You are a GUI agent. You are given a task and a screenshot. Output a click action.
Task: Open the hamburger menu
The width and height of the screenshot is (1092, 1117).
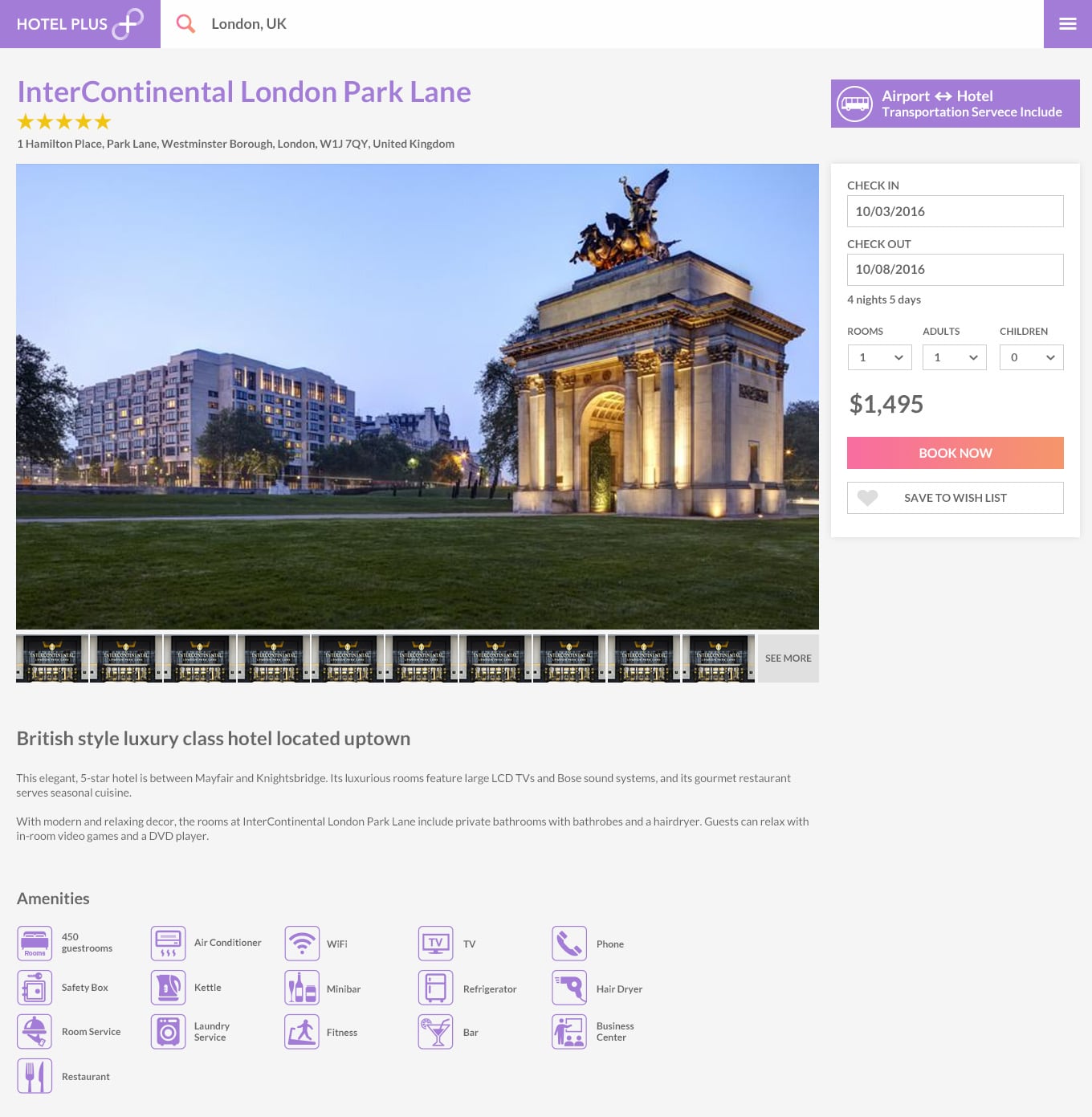coord(1067,24)
